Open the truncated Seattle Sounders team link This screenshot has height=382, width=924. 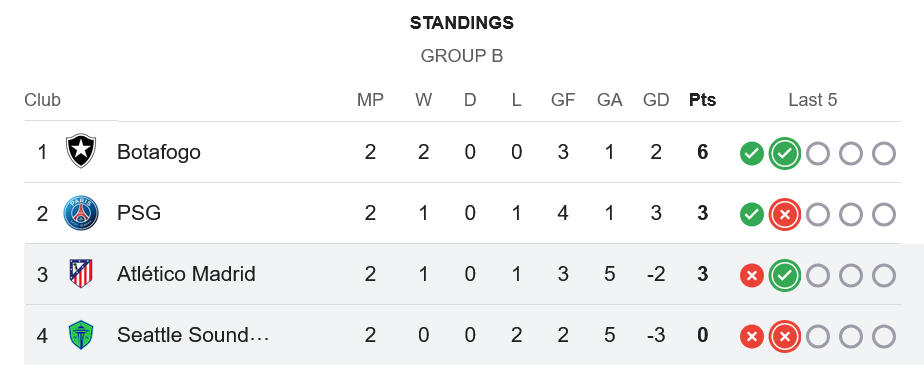pyautogui.click(x=193, y=335)
